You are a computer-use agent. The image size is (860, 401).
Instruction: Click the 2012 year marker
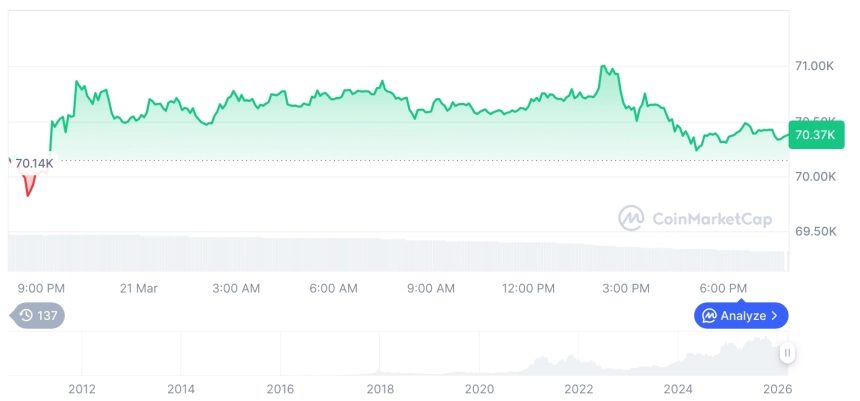pos(82,389)
